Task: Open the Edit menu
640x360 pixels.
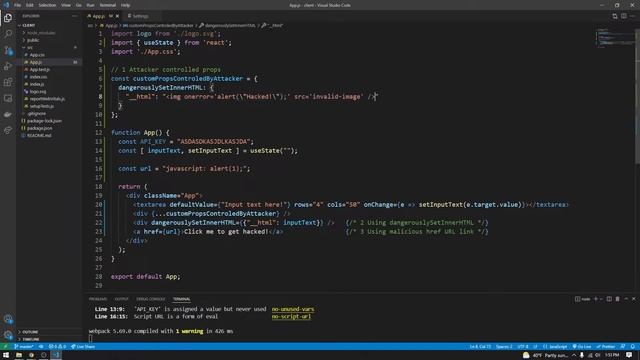Action: [x=29, y=5]
